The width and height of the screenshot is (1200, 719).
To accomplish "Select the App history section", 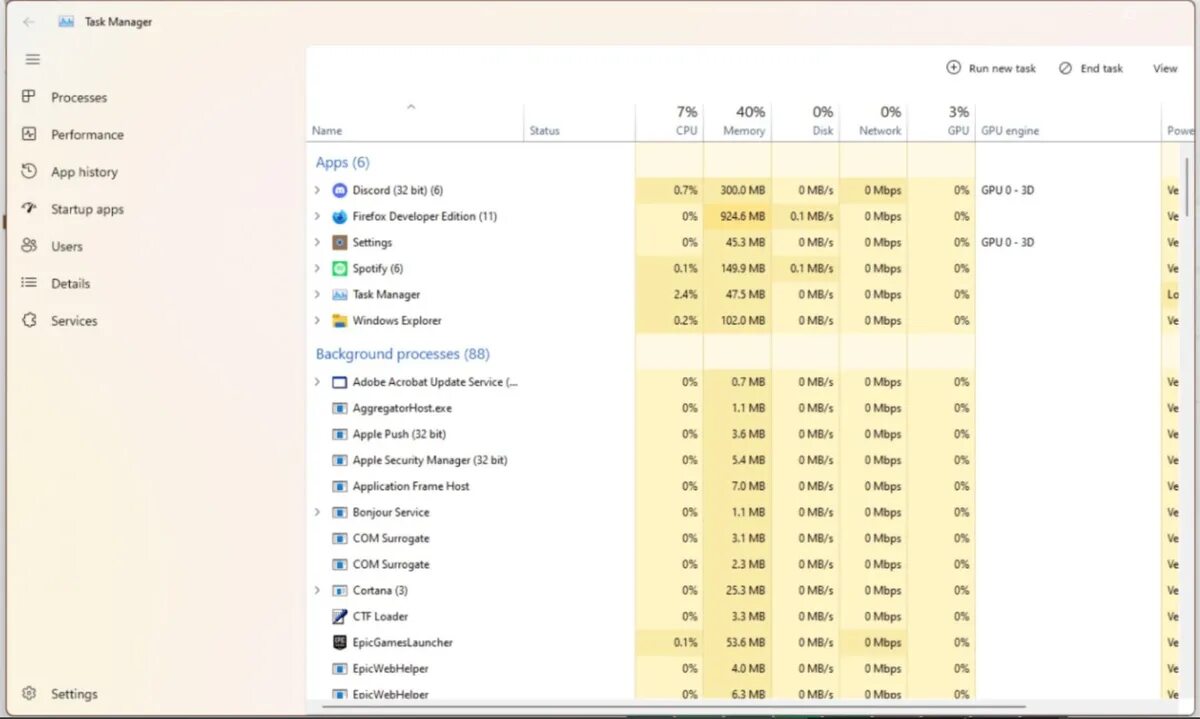I will click(83, 171).
